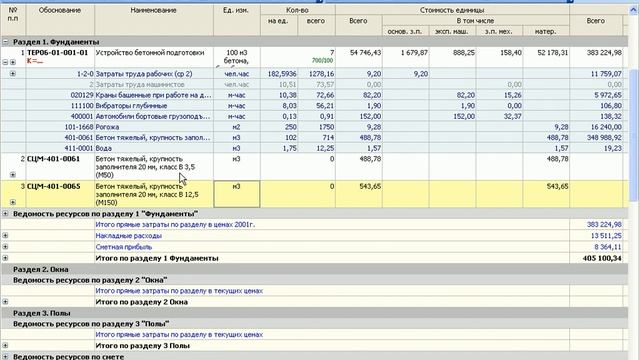Click the 'эксп. маш.' column header
Viewport: 640px width, 360px height.
pyautogui.click(x=452, y=31)
